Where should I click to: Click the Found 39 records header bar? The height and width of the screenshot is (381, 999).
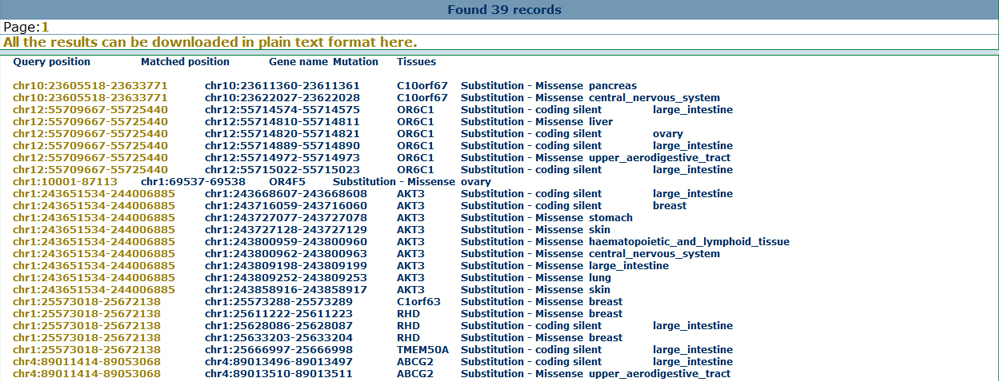pyautogui.click(x=500, y=10)
